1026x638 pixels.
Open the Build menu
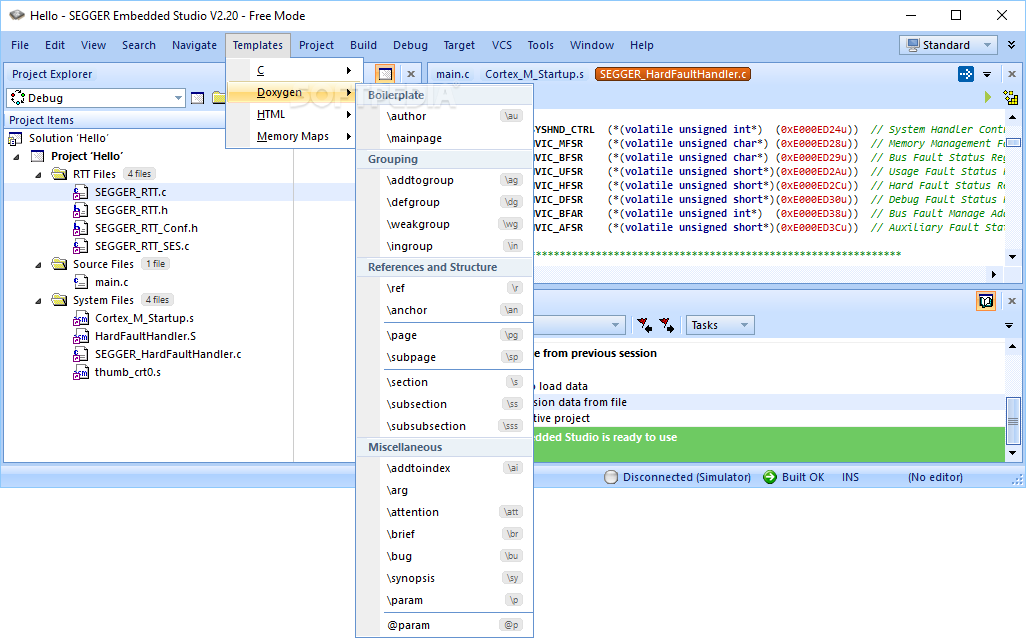[x=363, y=45]
